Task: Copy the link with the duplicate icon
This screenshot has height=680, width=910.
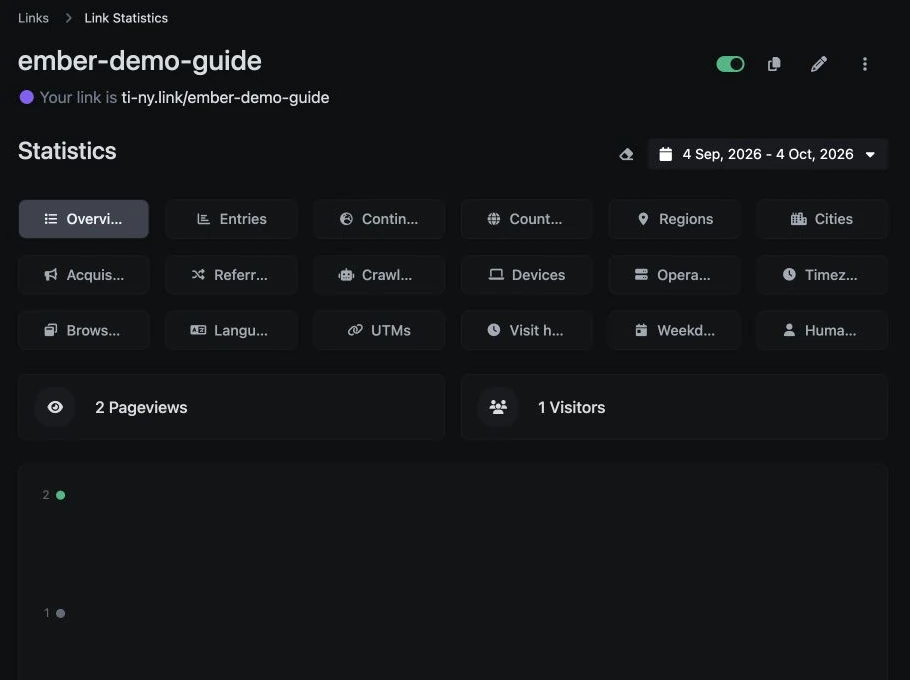Action: click(774, 64)
